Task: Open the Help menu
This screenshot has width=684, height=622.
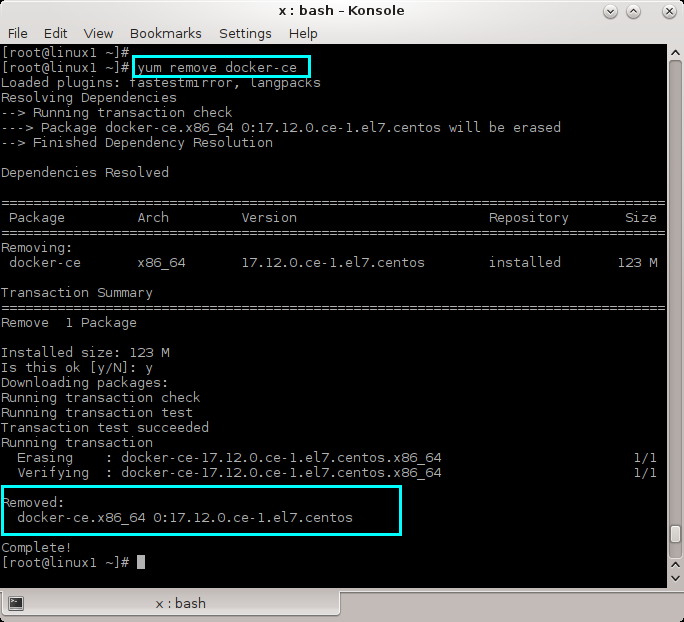Action: coord(303,34)
